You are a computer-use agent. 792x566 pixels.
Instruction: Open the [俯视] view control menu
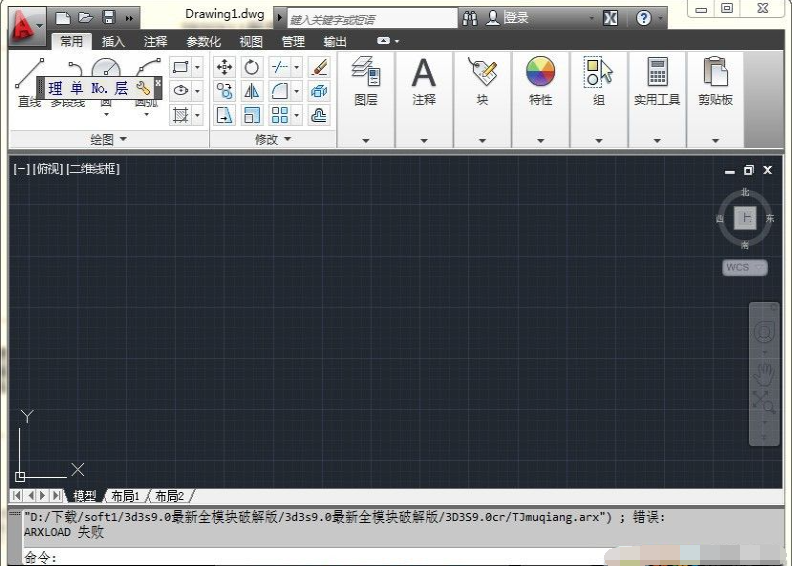tap(48, 169)
